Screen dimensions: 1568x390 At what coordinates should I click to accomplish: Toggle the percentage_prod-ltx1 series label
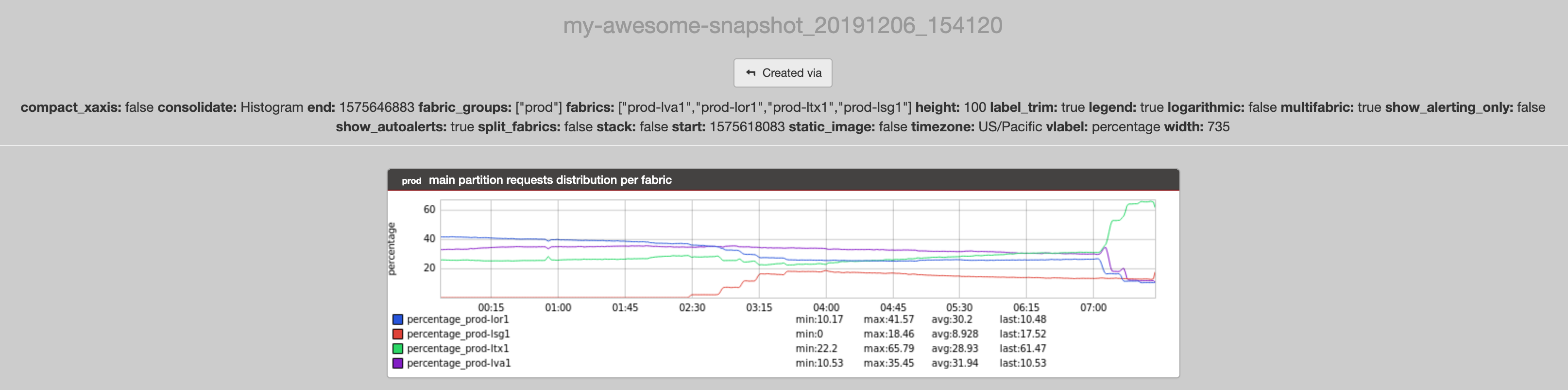(x=458, y=349)
